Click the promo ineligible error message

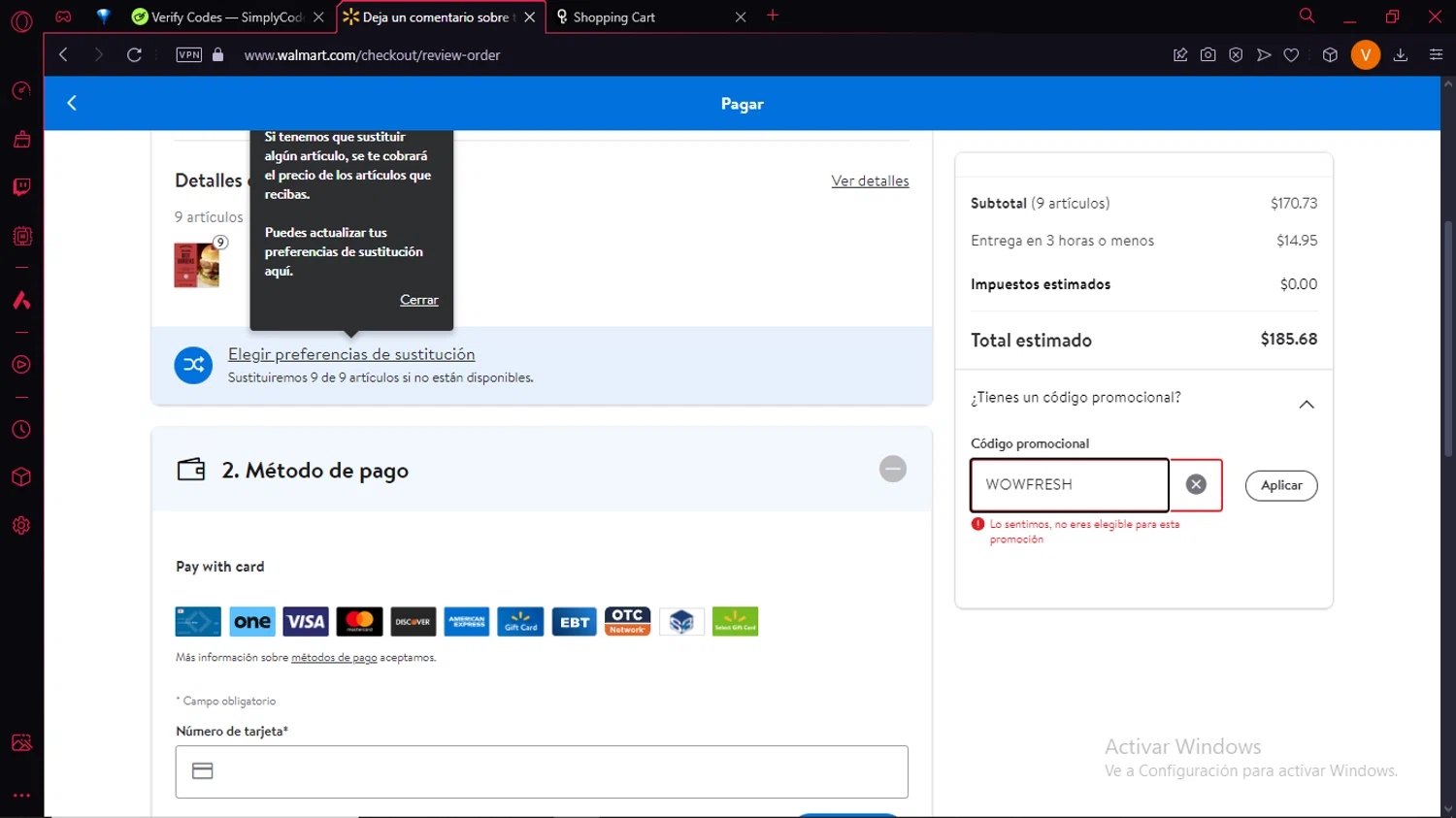pyautogui.click(x=1084, y=532)
